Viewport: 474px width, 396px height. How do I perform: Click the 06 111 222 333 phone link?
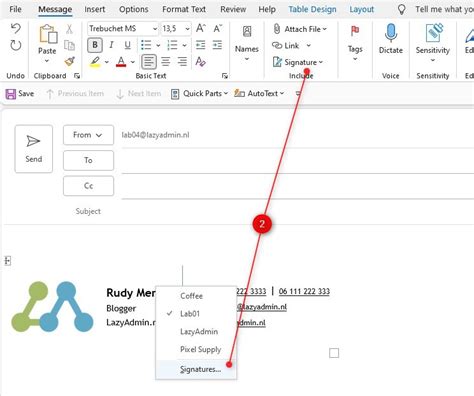(x=304, y=291)
